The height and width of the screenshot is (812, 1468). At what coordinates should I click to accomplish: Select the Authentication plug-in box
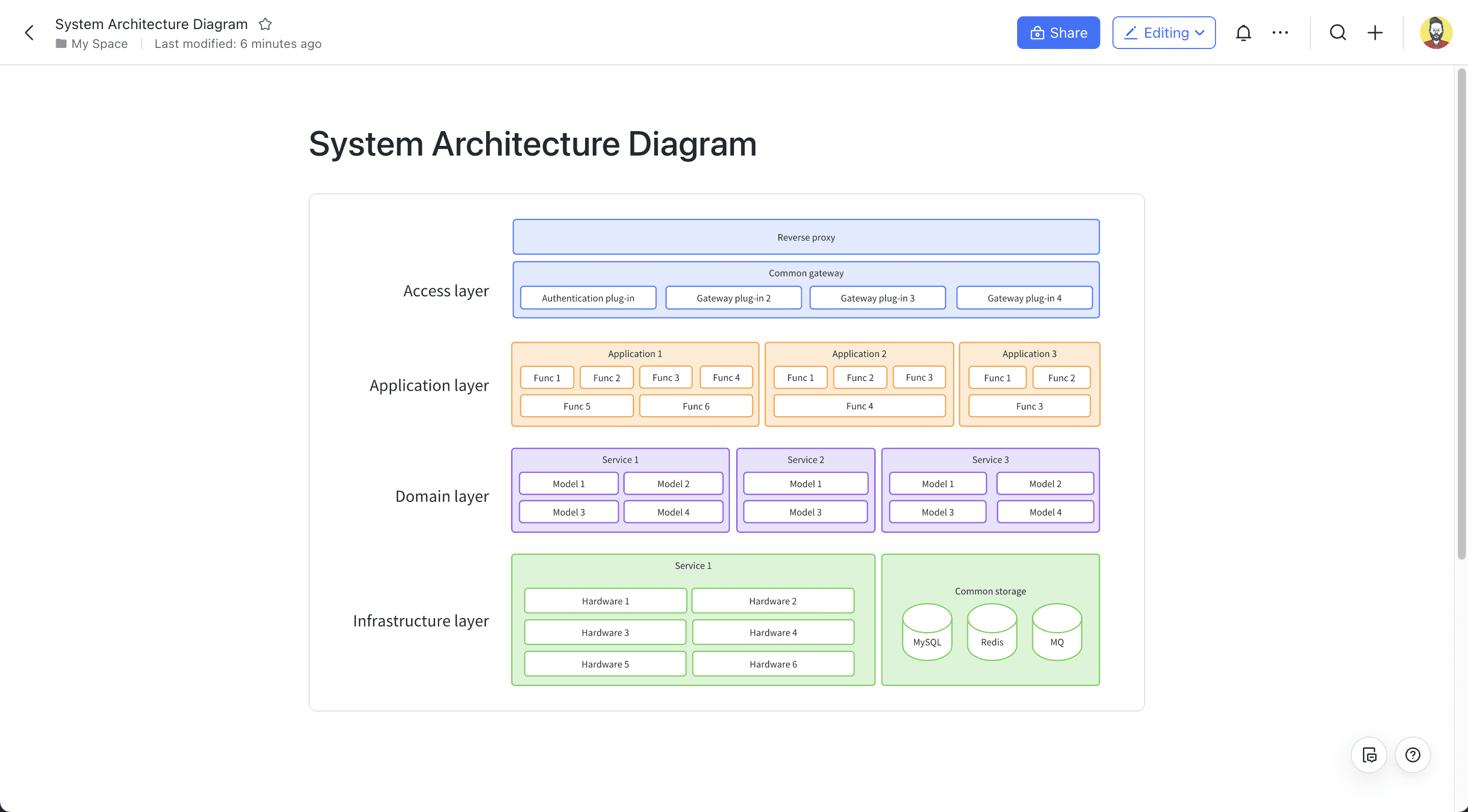click(x=588, y=297)
